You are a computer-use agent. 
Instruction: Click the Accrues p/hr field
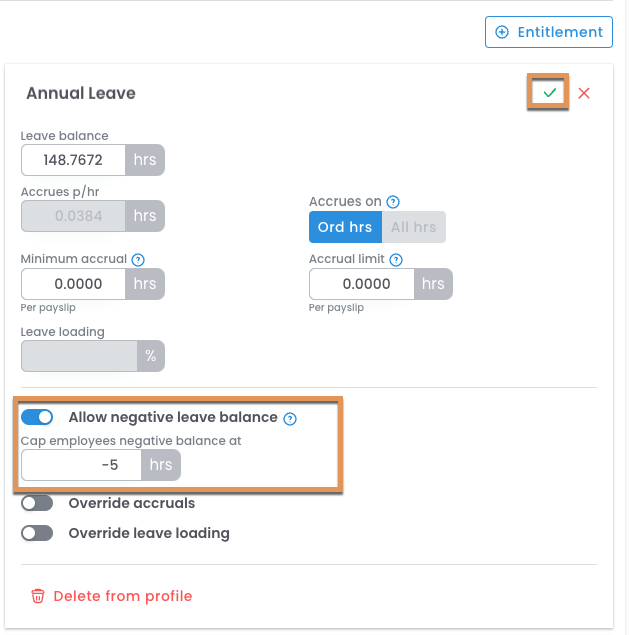(74, 216)
